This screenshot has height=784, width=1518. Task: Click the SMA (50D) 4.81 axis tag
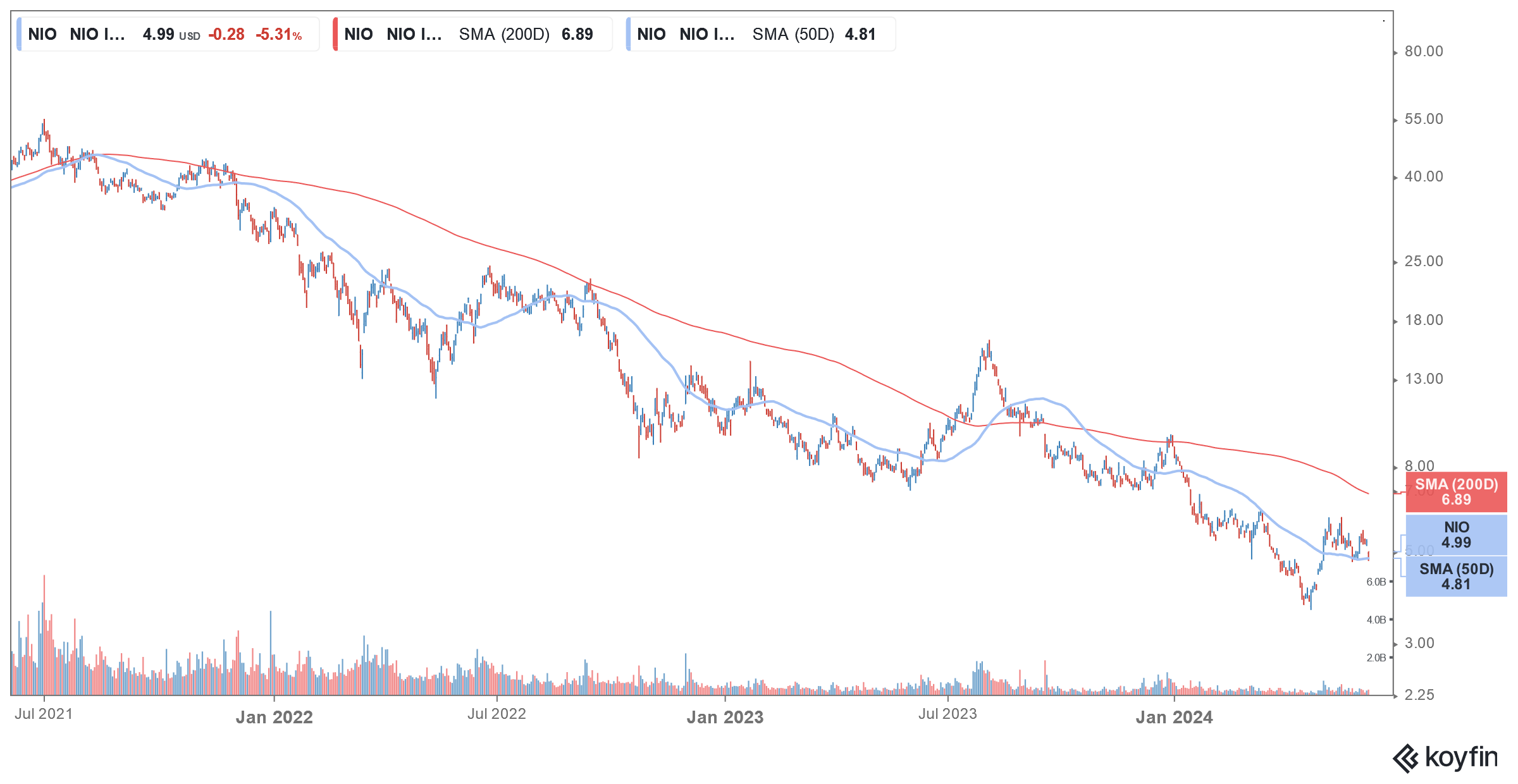pyautogui.click(x=1456, y=577)
